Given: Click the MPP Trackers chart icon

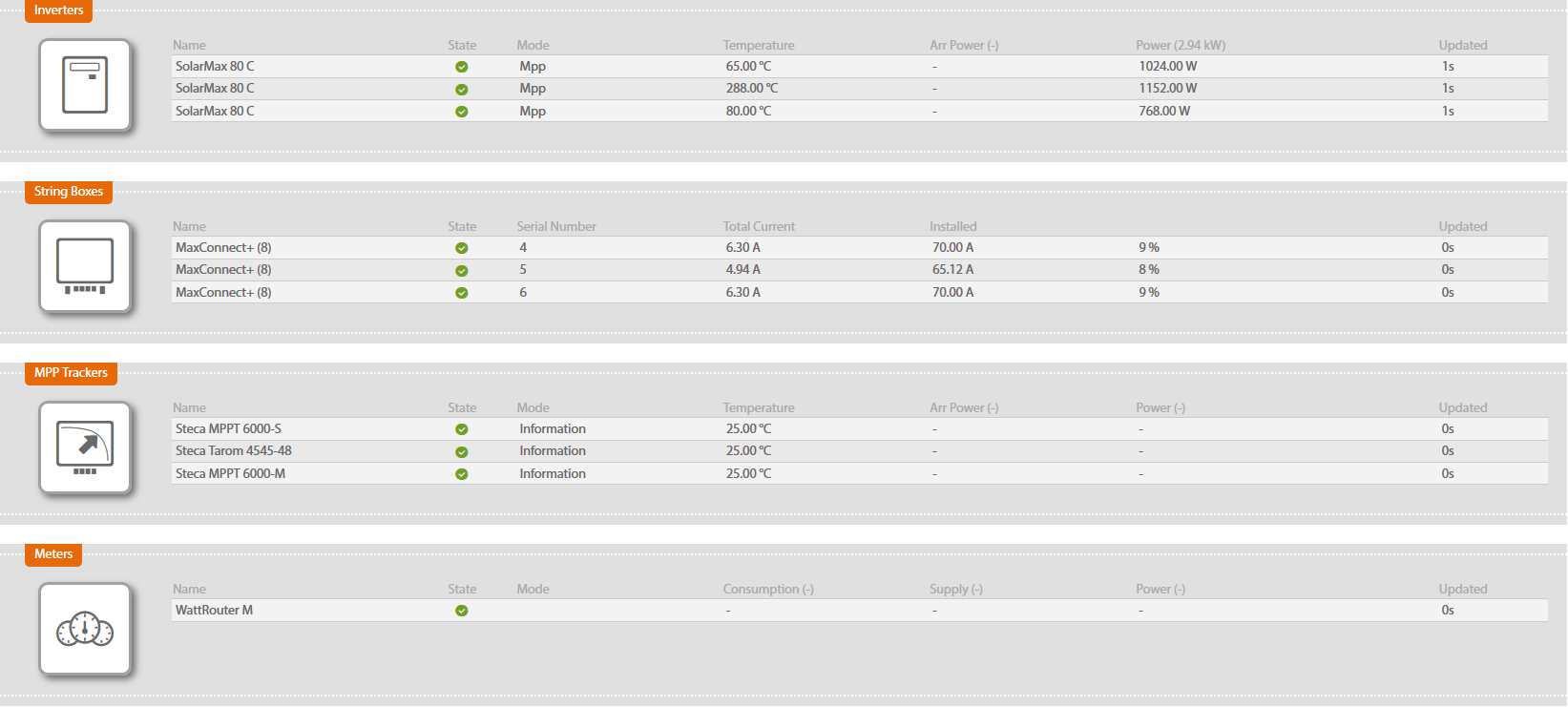Looking at the screenshot, I should click(85, 447).
